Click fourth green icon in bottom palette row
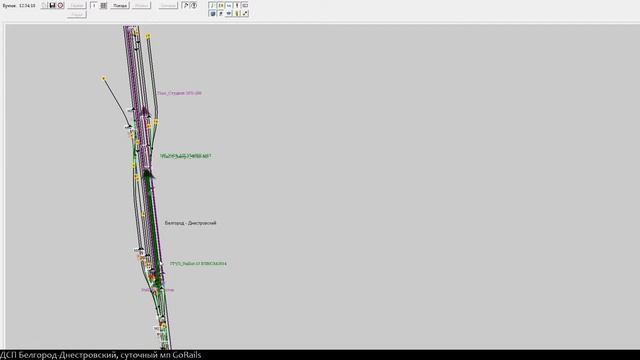 point(237,13)
